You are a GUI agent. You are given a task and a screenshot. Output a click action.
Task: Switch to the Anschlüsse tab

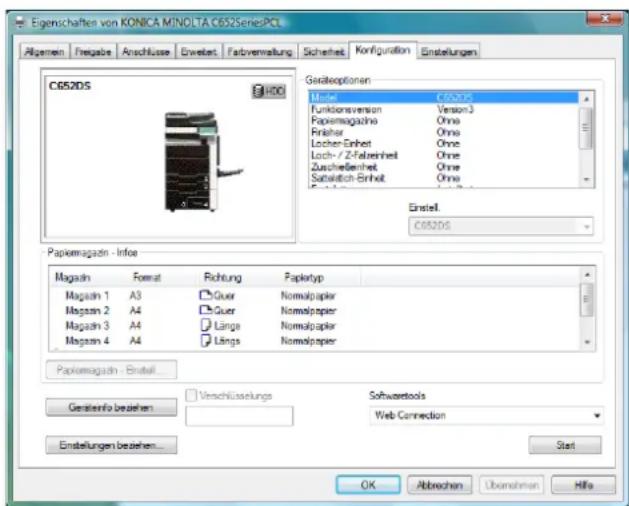(146, 52)
